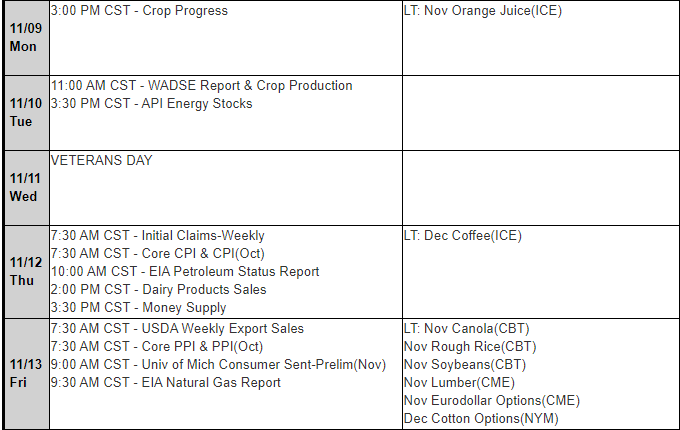
Task: Select the EIA Natural Gas Report entry
Action: (x=165, y=383)
